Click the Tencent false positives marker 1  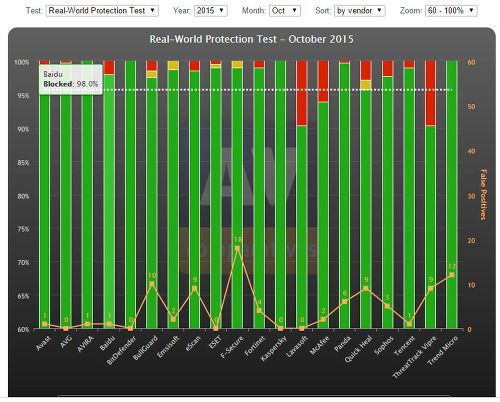click(409, 324)
